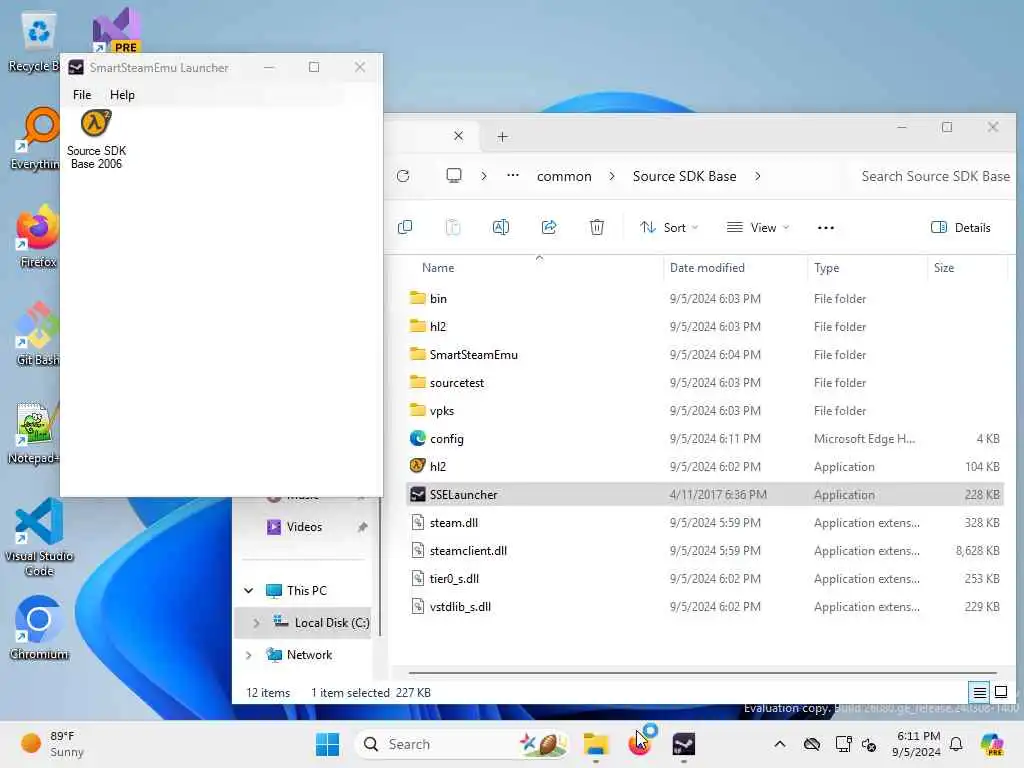Expand the hidden breadcrumb path ellipsis
The image size is (1024, 768).
tap(513, 176)
